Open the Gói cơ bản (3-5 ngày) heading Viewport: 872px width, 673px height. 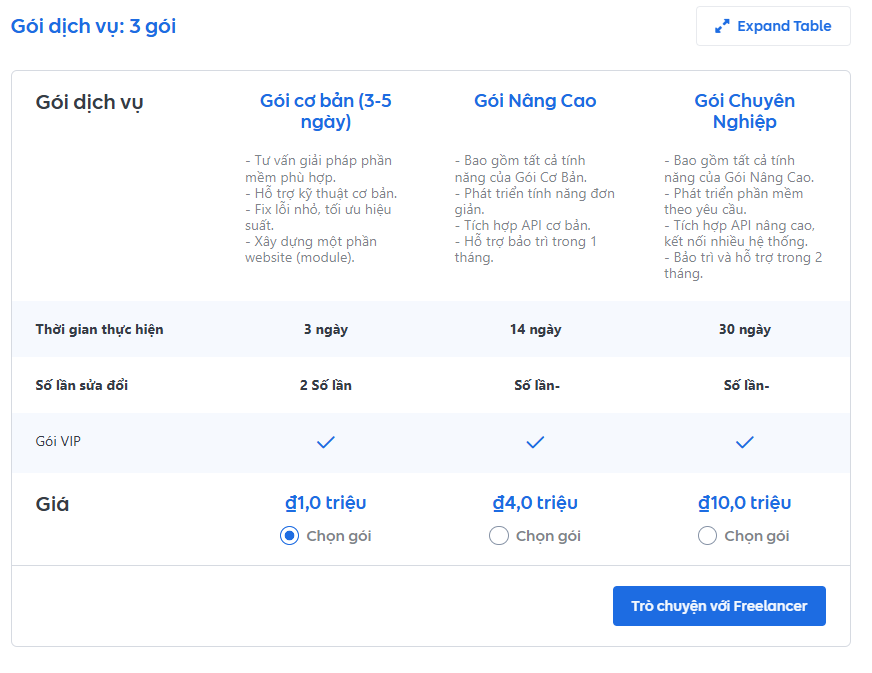pos(325,111)
